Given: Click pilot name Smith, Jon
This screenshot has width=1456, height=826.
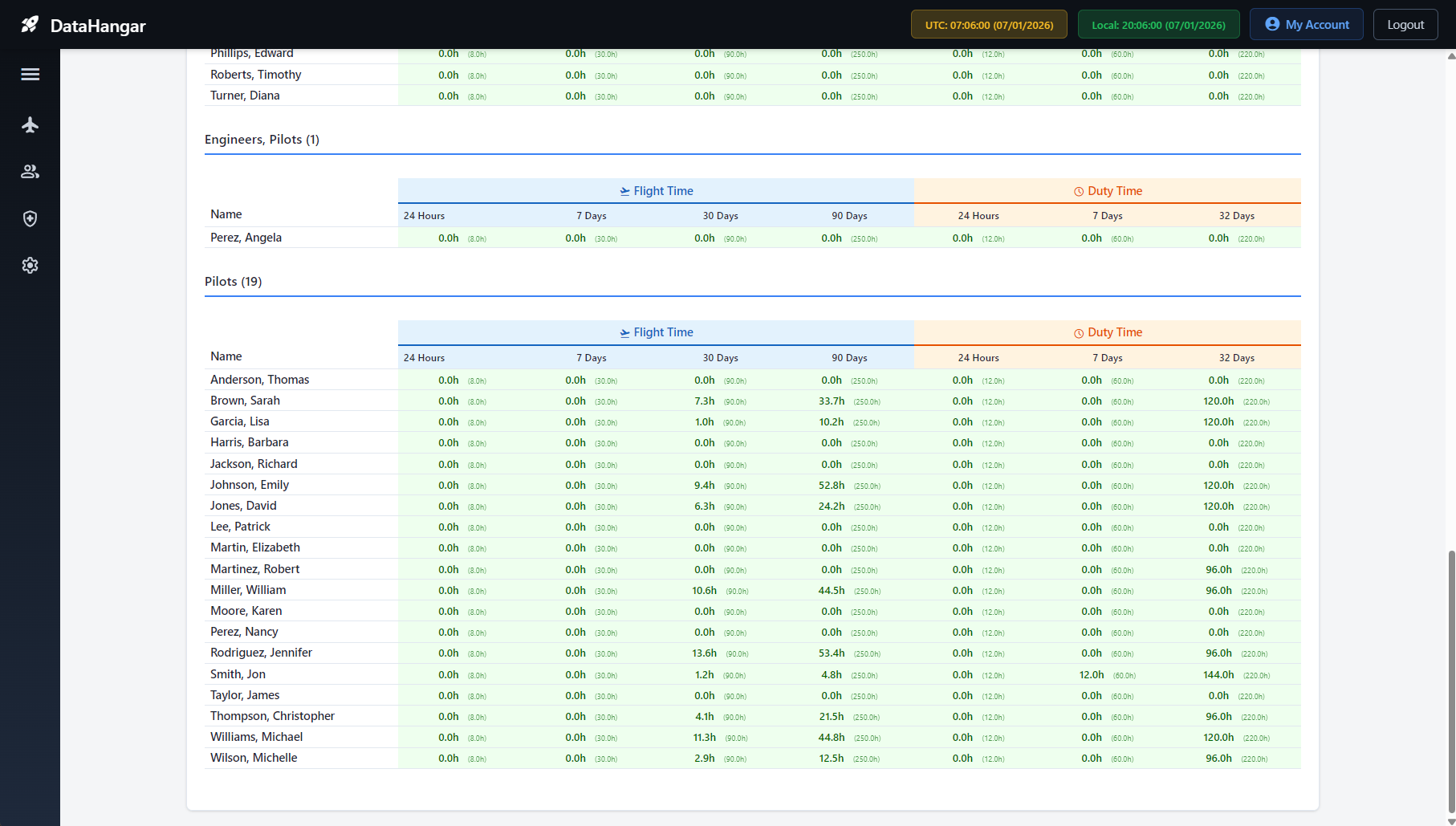Looking at the screenshot, I should [x=238, y=674].
